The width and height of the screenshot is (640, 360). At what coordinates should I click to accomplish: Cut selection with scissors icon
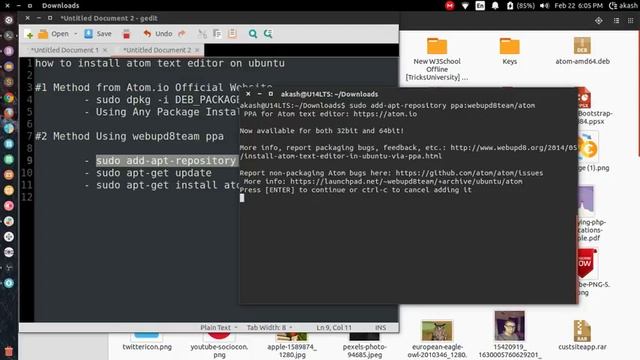[202, 34]
